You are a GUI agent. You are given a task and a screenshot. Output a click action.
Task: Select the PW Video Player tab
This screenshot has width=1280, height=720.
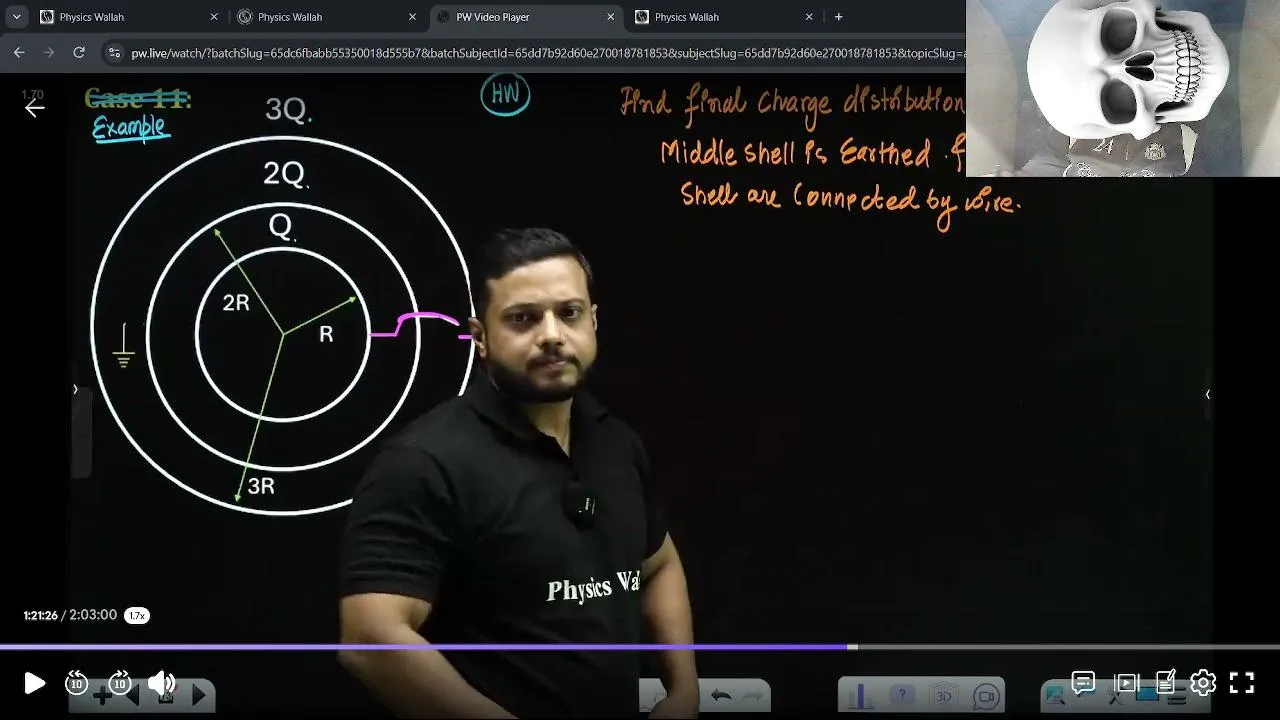point(525,17)
